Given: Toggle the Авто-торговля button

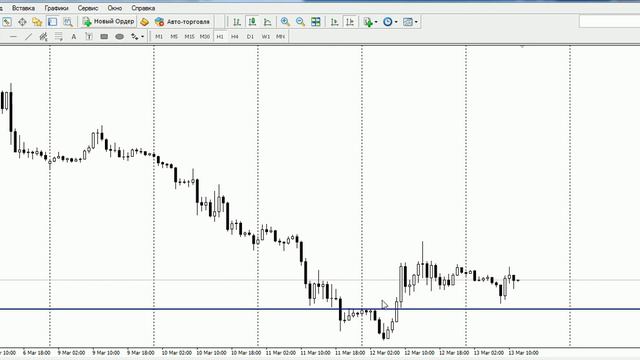Looking at the screenshot, I should (182, 22).
